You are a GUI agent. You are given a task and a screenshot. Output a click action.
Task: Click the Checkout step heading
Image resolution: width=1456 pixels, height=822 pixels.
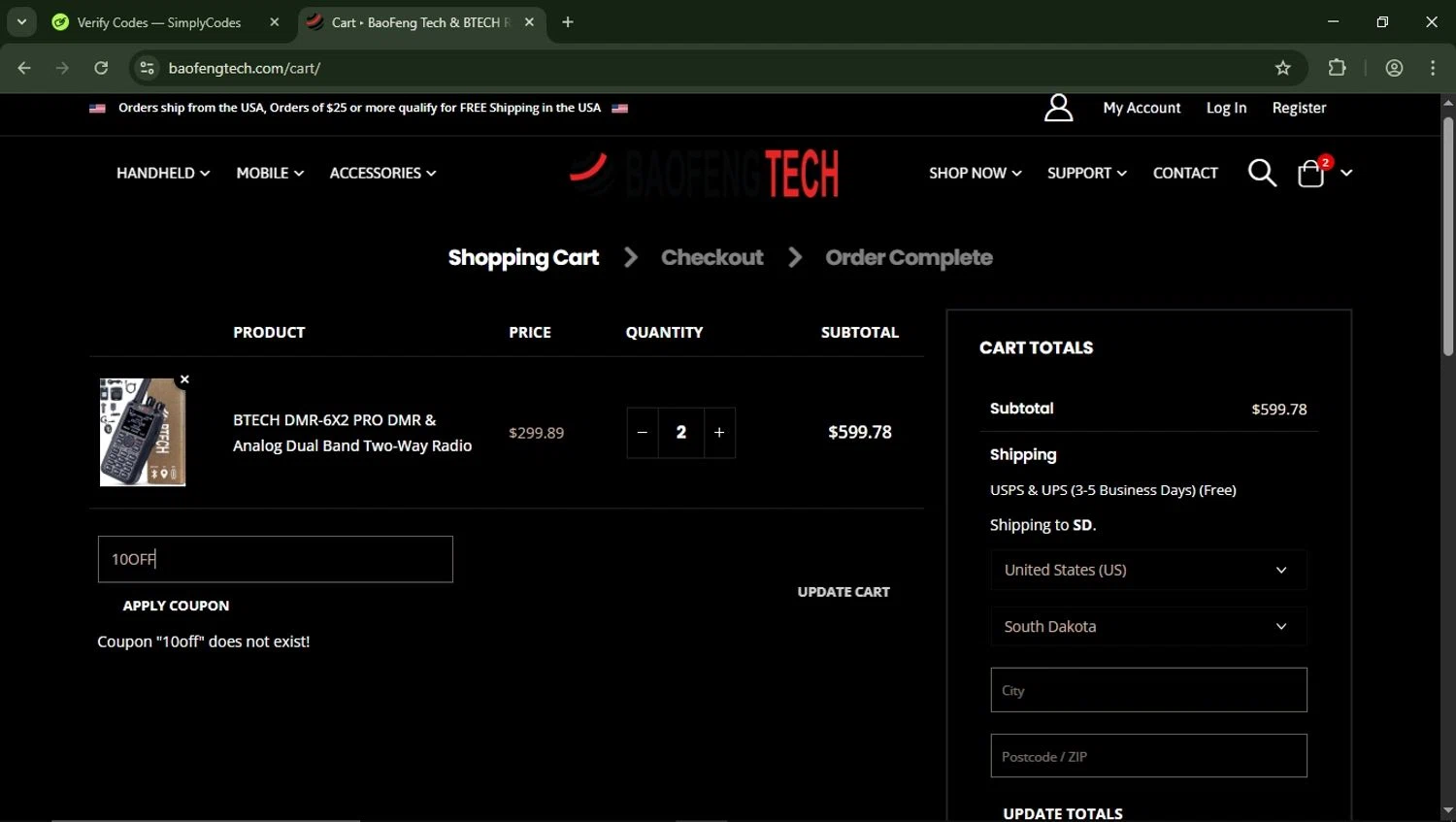(x=712, y=257)
